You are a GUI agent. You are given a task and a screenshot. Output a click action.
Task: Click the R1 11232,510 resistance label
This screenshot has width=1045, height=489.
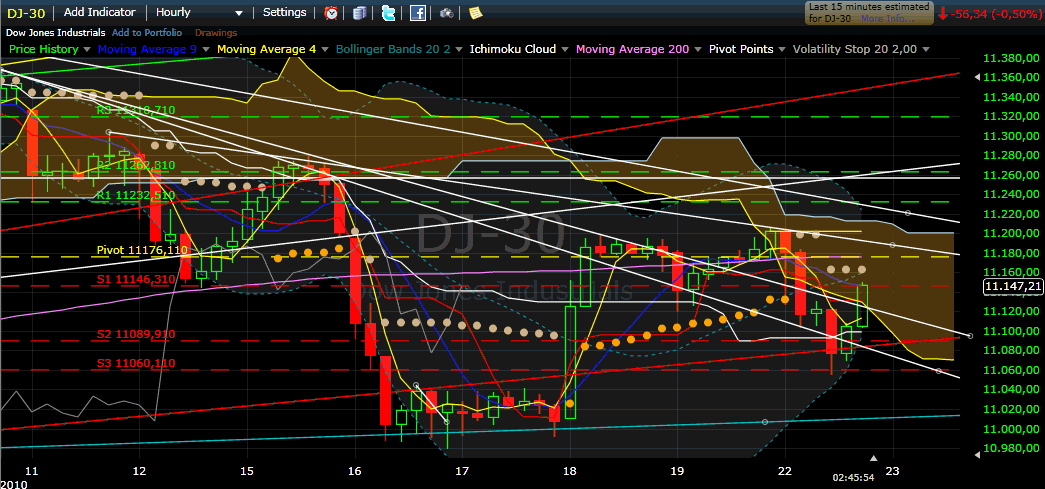point(137,195)
